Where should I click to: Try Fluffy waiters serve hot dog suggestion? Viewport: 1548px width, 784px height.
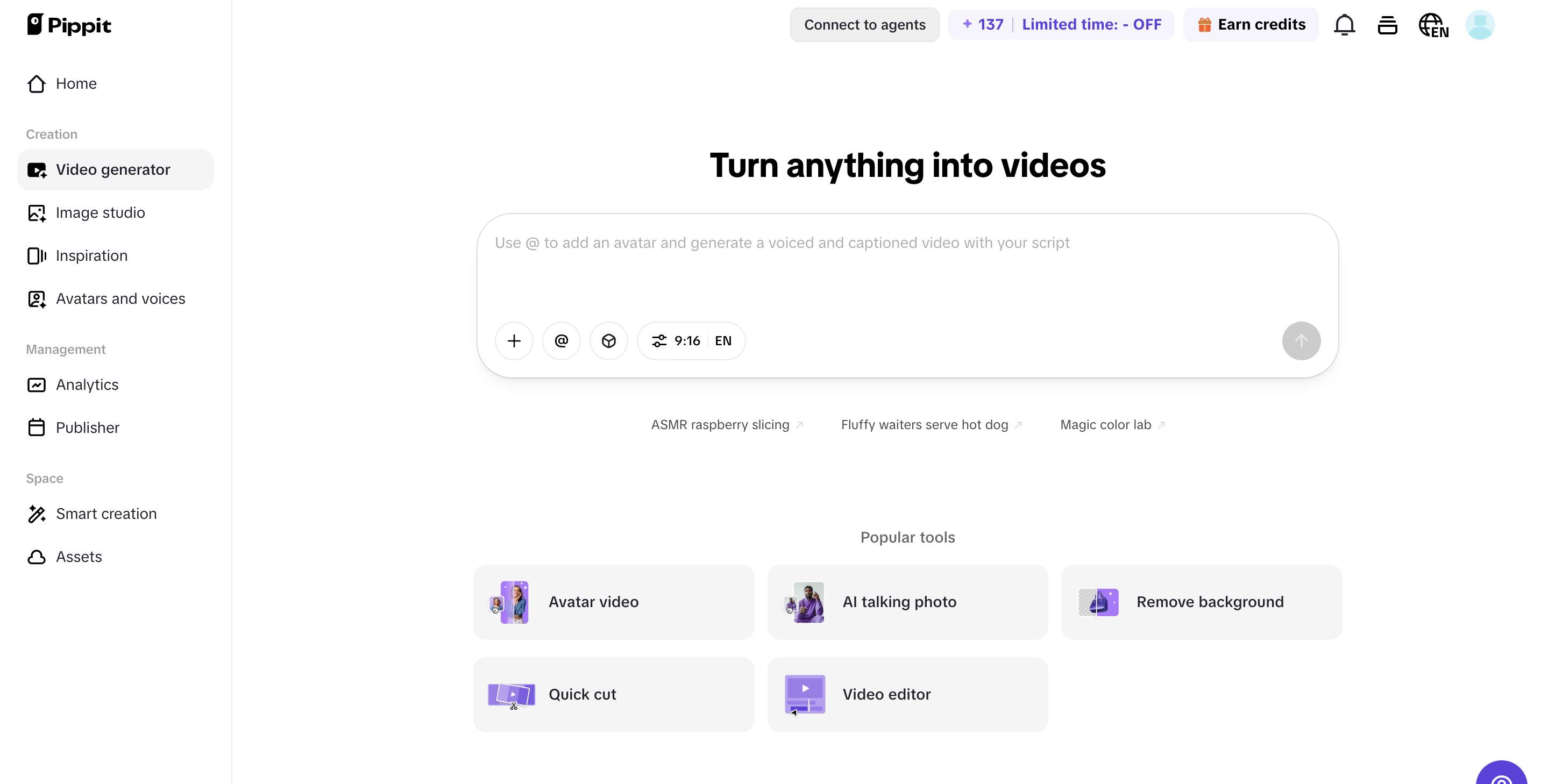932,425
